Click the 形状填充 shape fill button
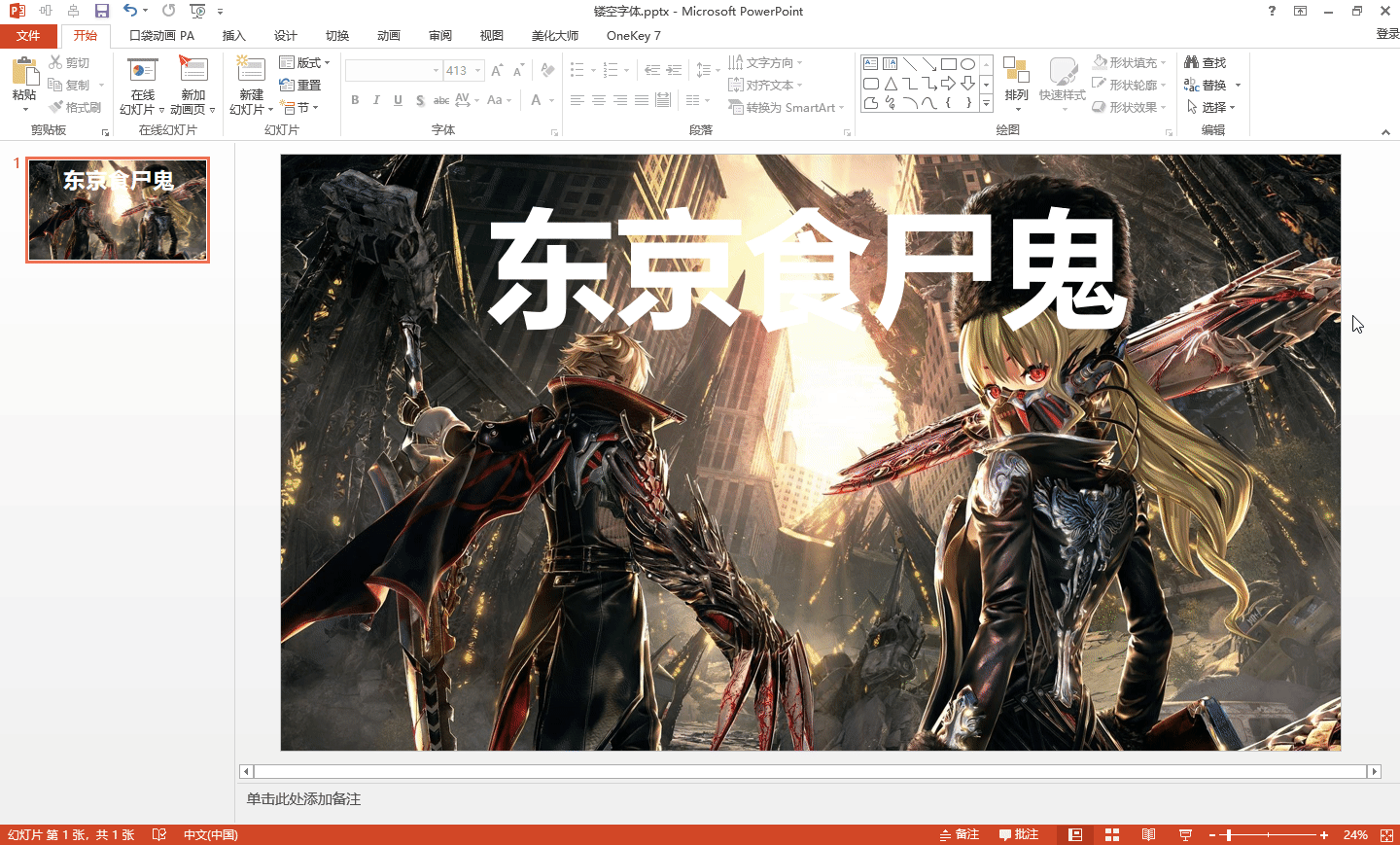 [x=1128, y=62]
